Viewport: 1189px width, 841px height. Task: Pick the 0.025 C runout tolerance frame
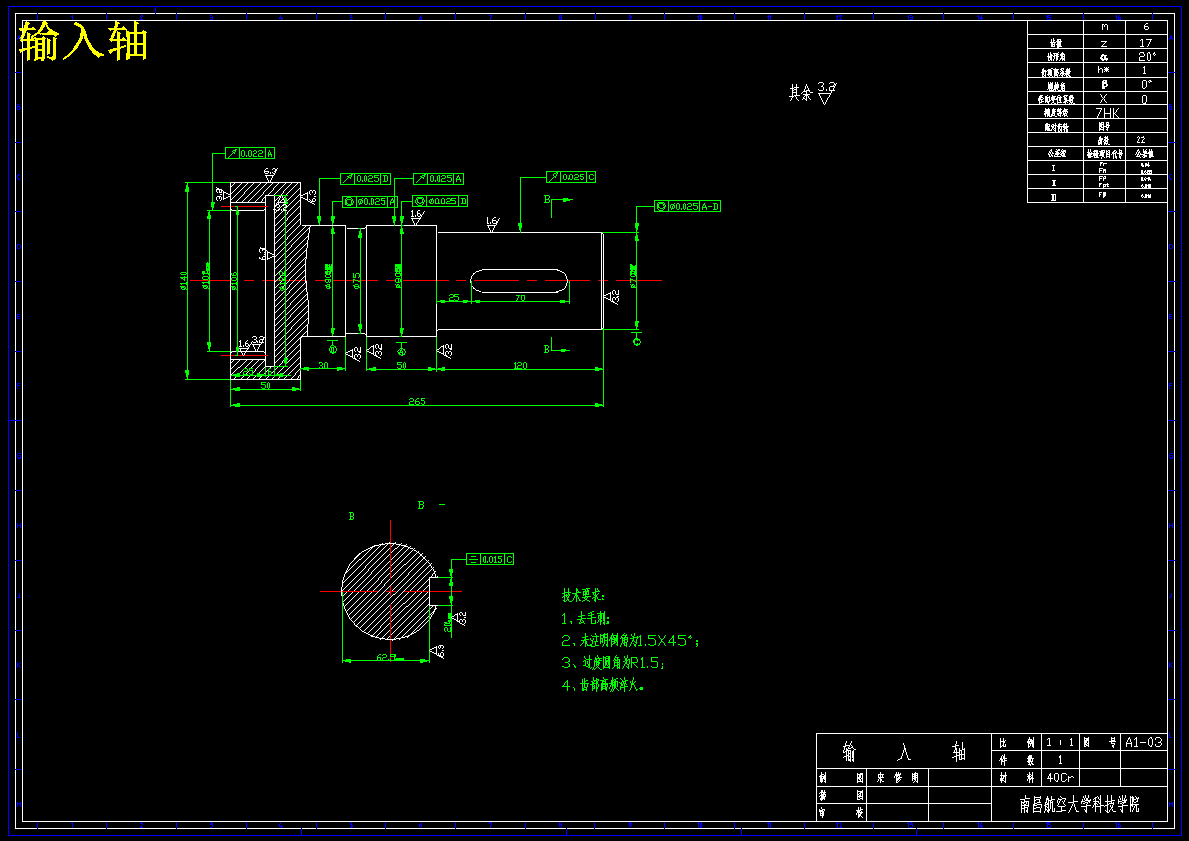coord(571,177)
